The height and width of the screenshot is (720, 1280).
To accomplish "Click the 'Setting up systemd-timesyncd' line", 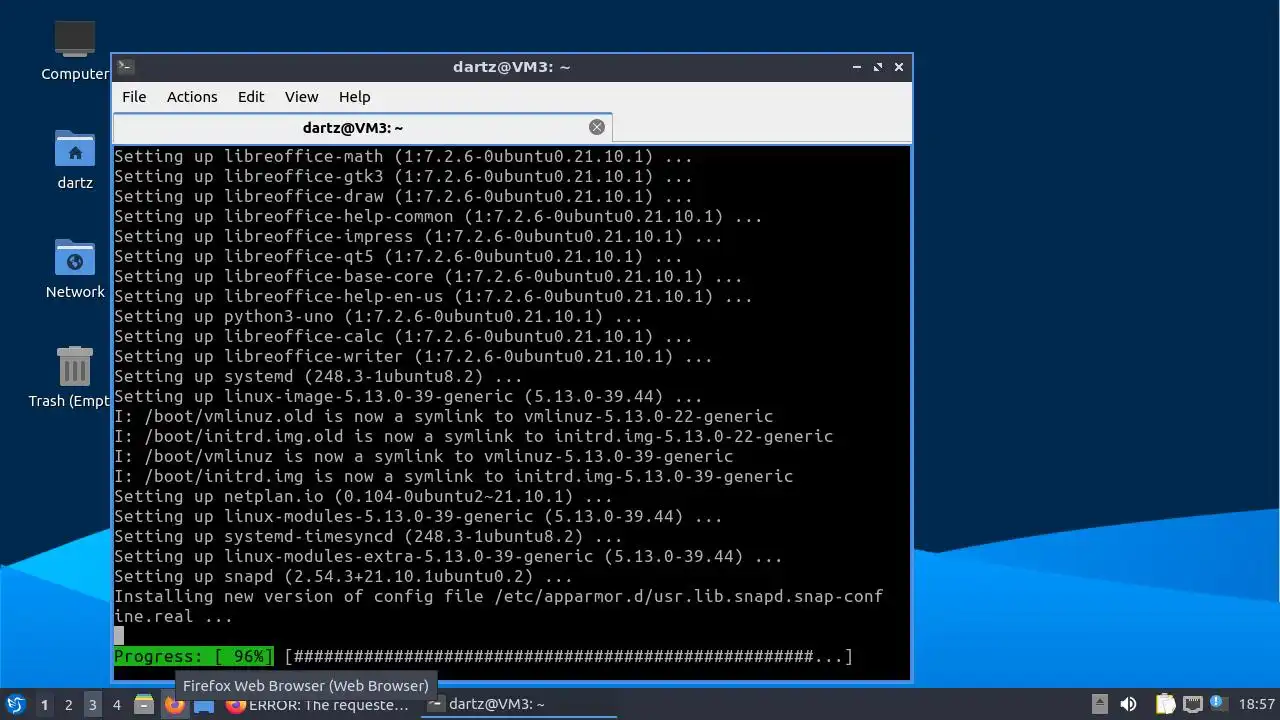I will [368, 536].
